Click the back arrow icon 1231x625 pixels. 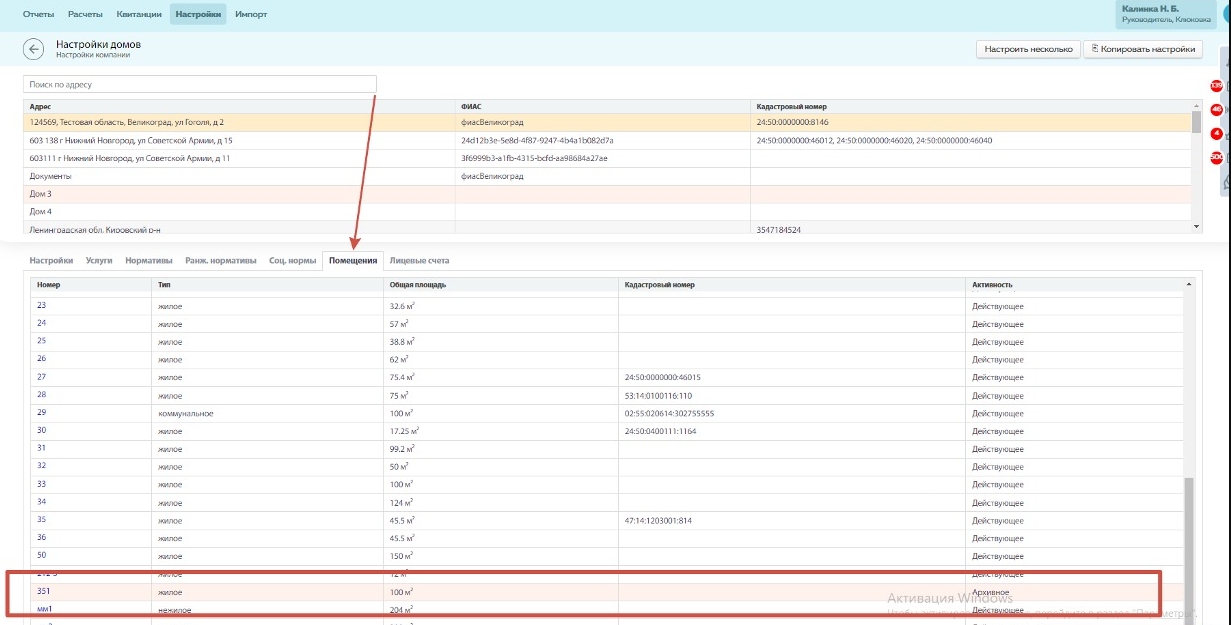pyautogui.click(x=35, y=50)
